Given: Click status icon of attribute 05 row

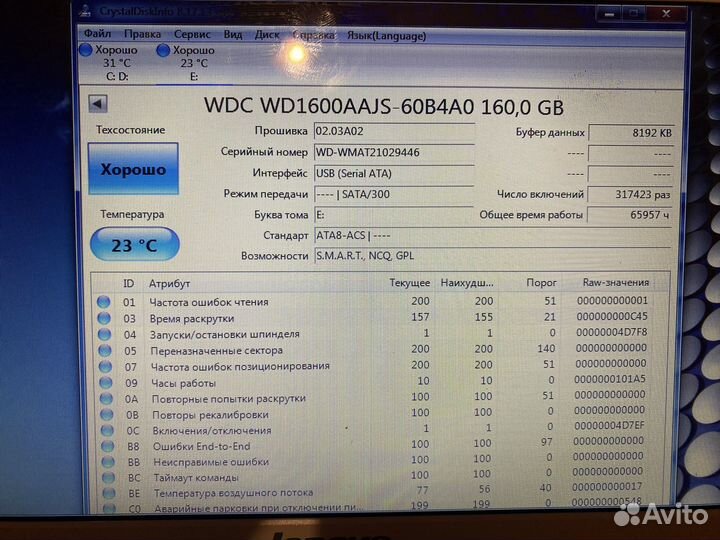Looking at the screenshot, I should pos(105,350).
